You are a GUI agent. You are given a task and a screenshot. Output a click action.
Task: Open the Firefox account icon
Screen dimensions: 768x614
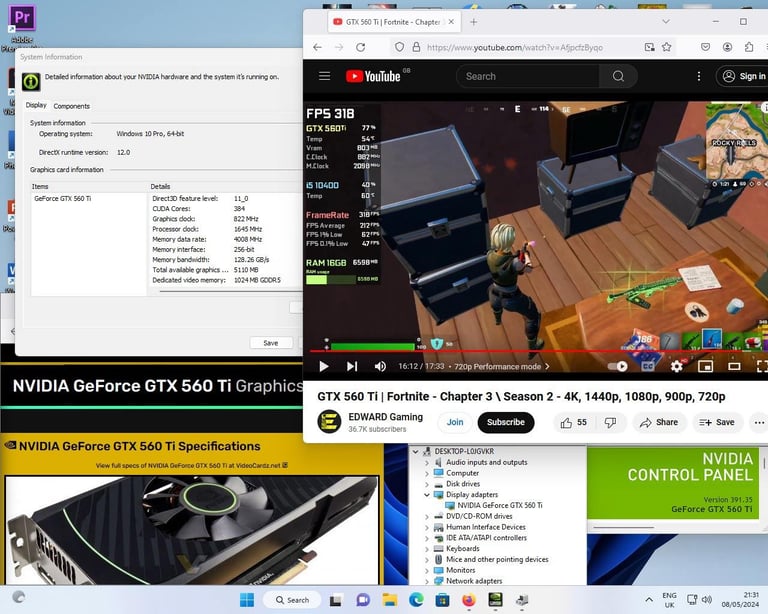click(727, 47)
